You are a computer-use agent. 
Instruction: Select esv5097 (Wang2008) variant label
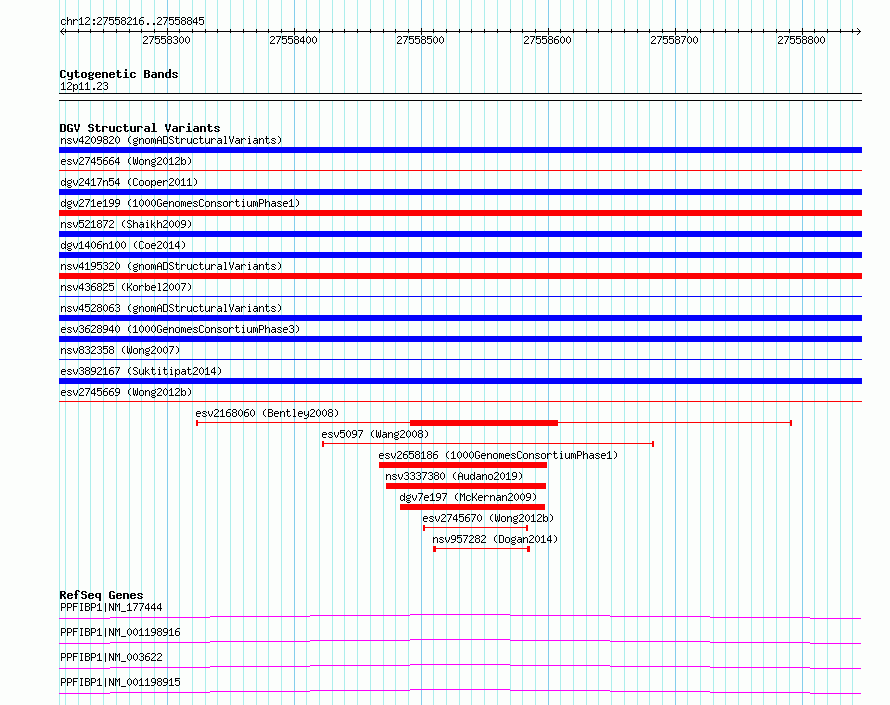click(x=375, y=434)
